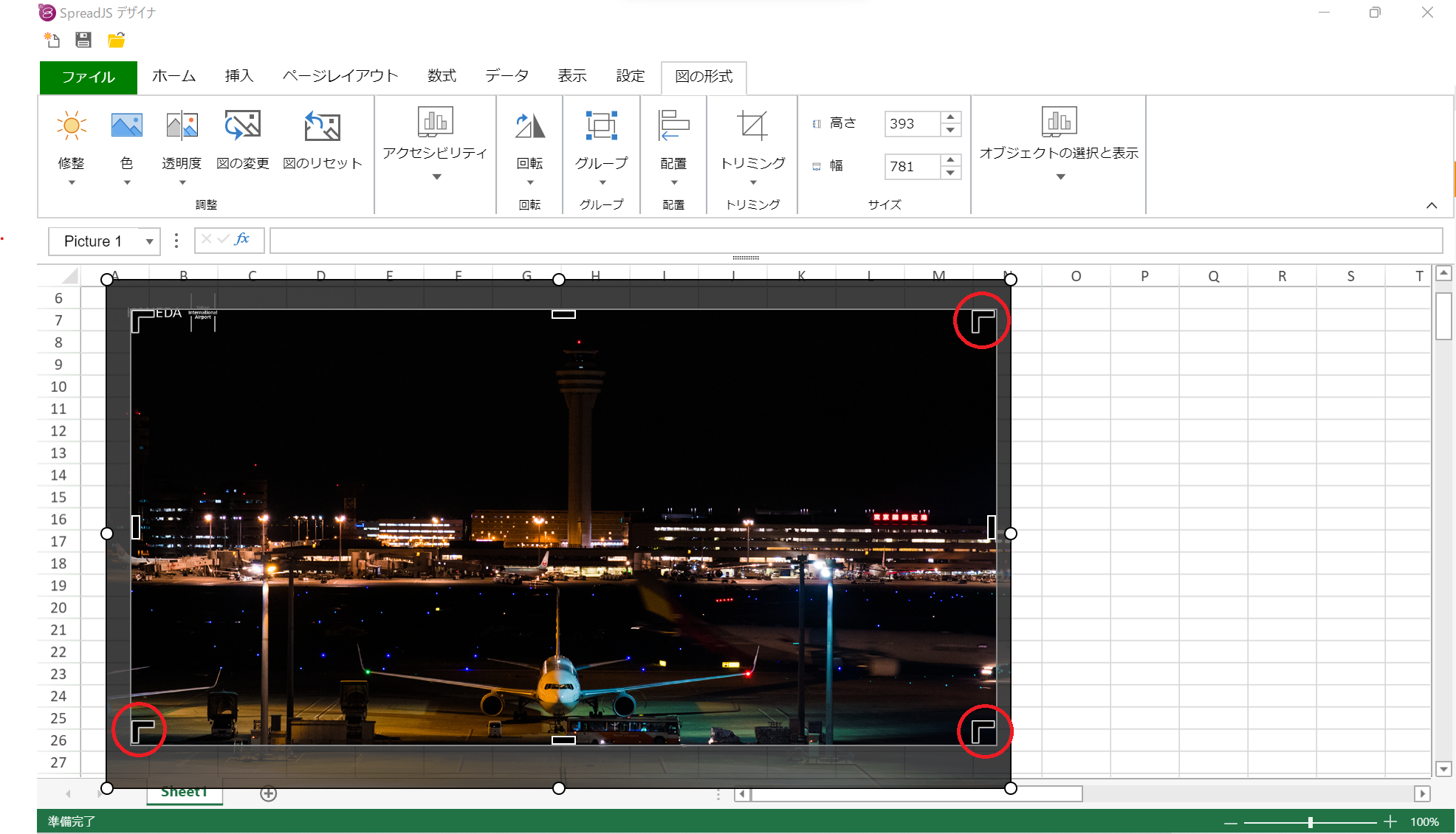Image resolution: width=1456 pixels, height=834 pixels.
Task: Open the ファイル tab
Action: (89, 77)
